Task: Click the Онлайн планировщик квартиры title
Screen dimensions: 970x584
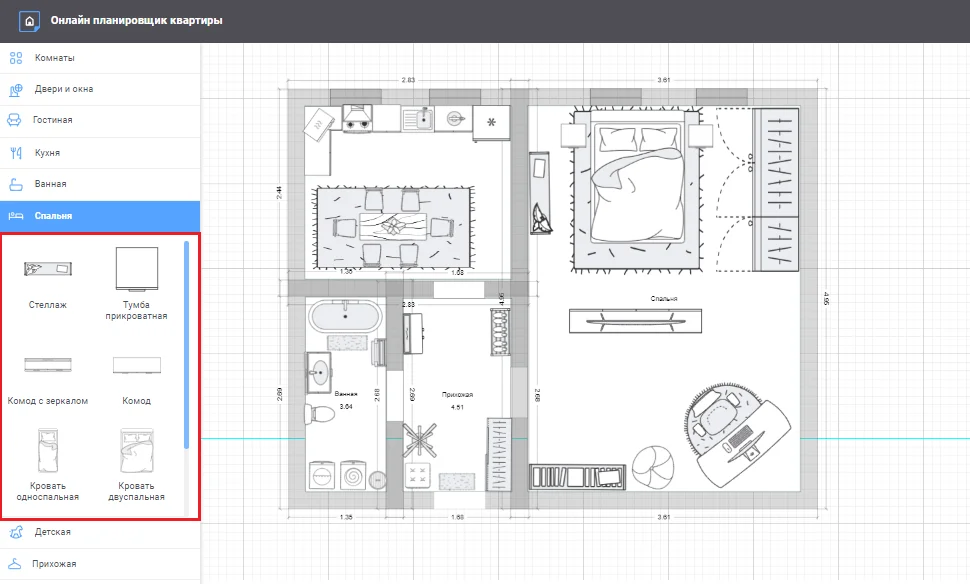Action: 137,20
